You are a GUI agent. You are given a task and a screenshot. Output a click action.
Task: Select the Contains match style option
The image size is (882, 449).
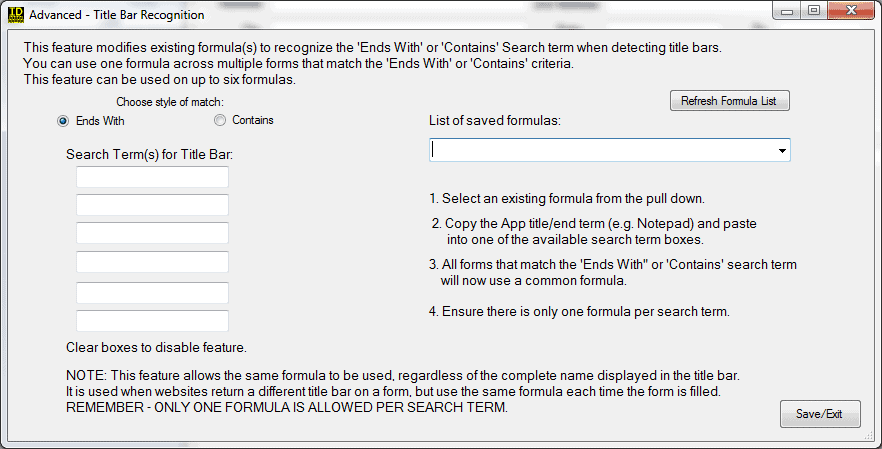(x=220, y=121)
